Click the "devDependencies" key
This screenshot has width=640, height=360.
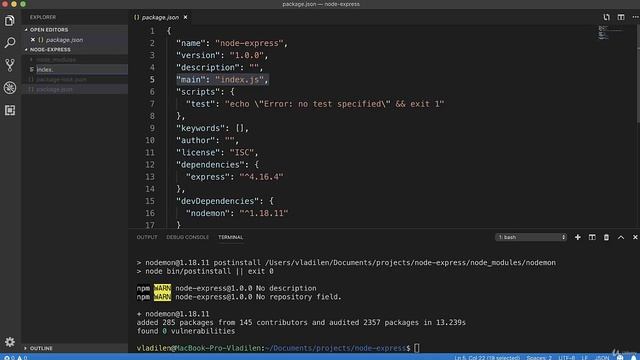pyautogui.click(x=217, y=201)
